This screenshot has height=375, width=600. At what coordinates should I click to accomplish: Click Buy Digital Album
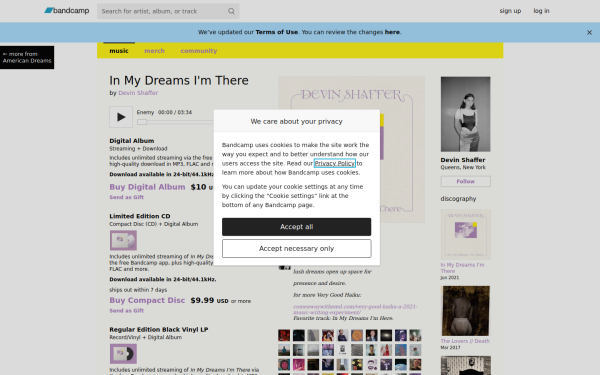147,187
